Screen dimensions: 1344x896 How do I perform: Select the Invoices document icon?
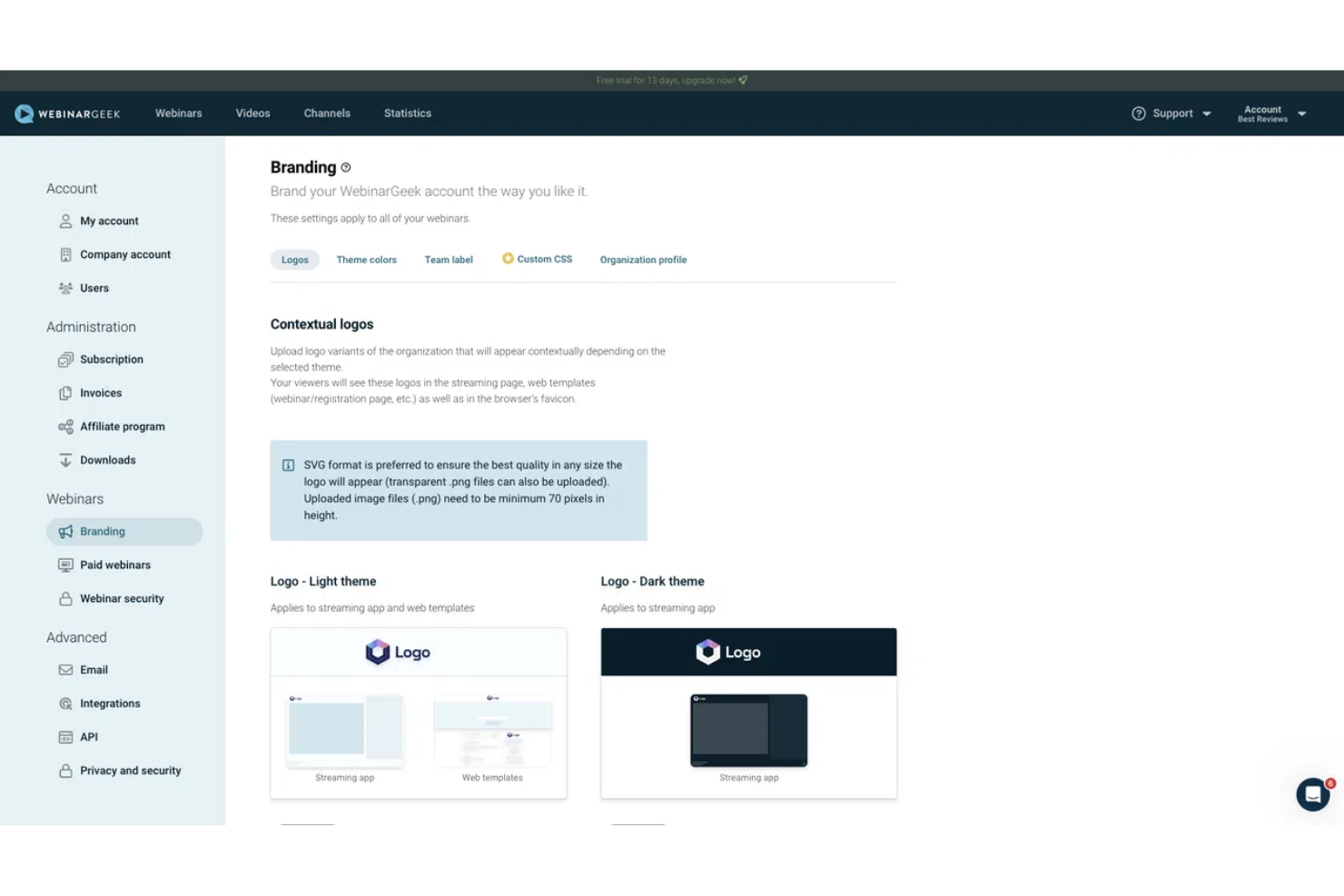coord(64,393)
